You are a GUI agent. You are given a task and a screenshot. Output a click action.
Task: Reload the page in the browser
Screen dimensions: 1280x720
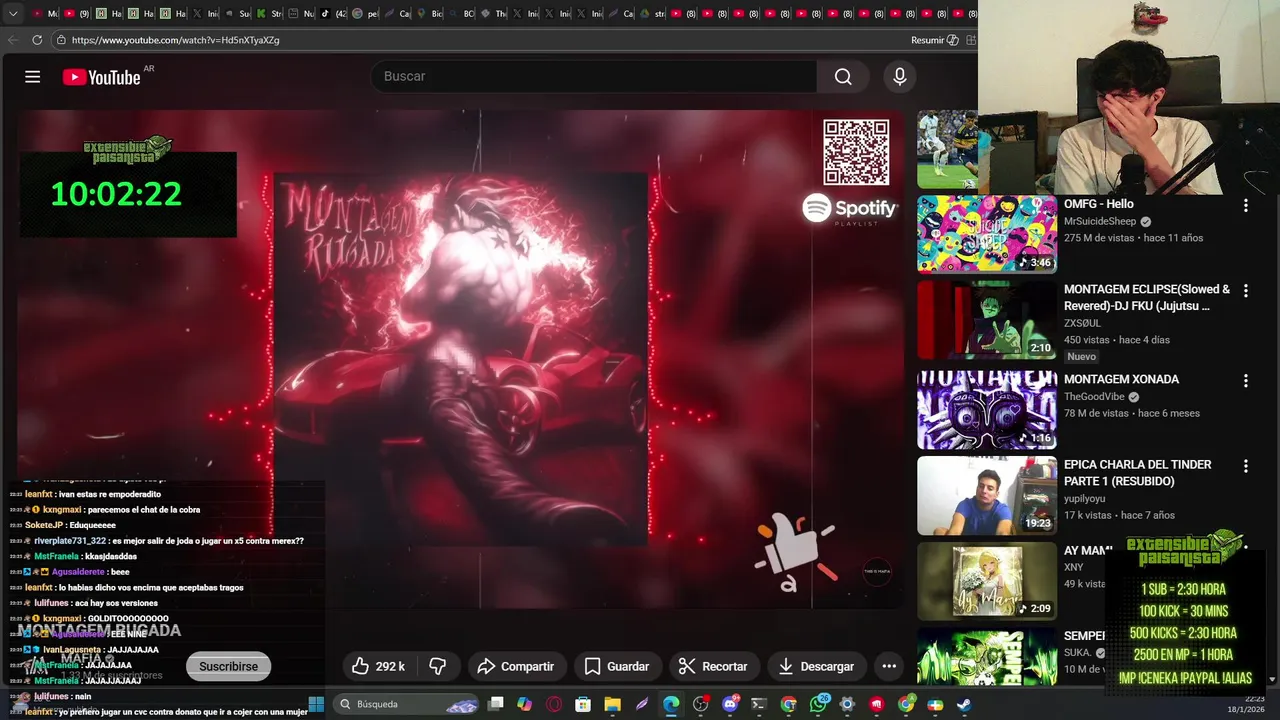click(x=37, y=40)
